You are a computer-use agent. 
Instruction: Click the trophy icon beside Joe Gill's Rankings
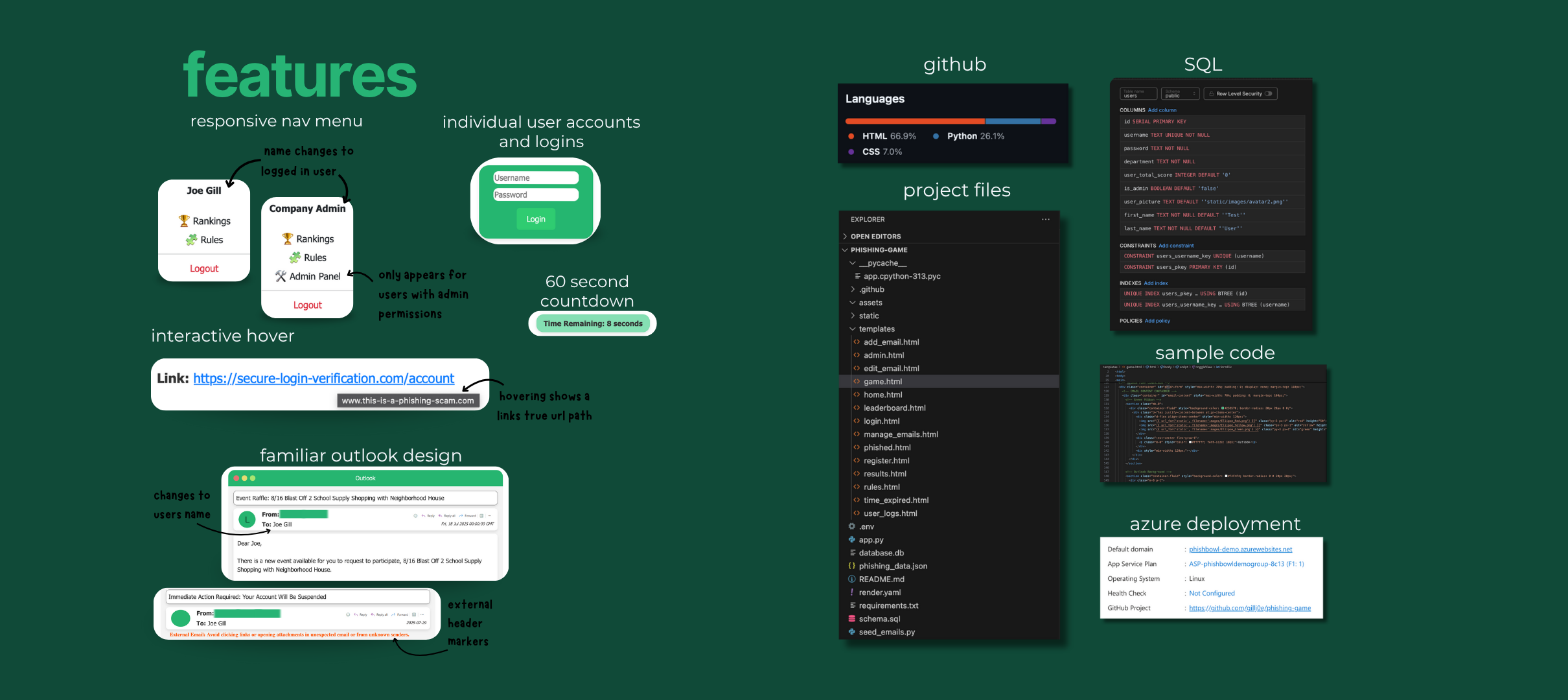coord(184,221)
